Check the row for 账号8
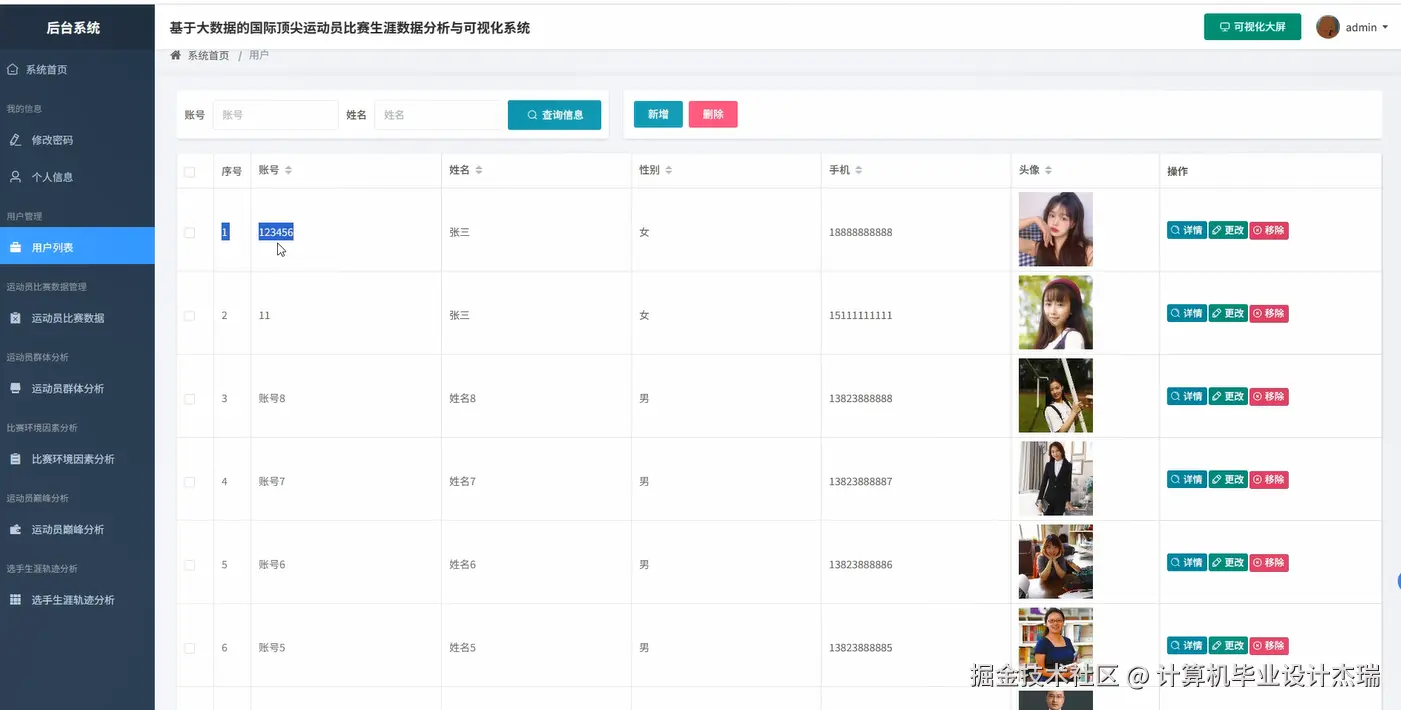 [x=190, y=399]
